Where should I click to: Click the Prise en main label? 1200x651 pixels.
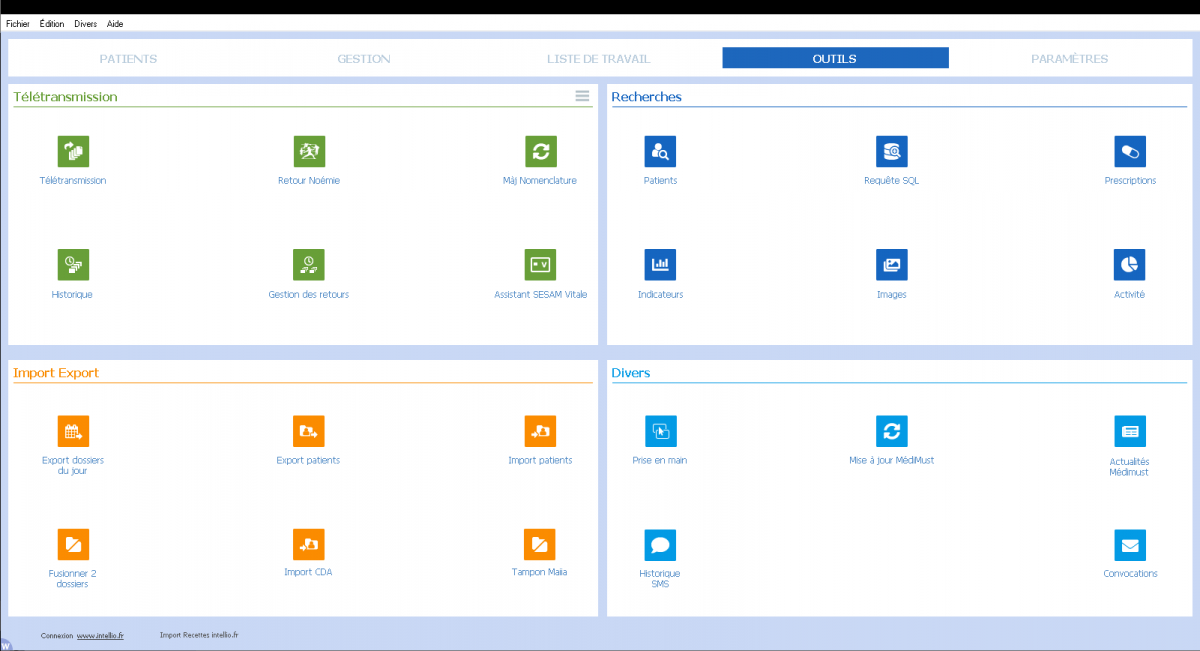(660, 460)
